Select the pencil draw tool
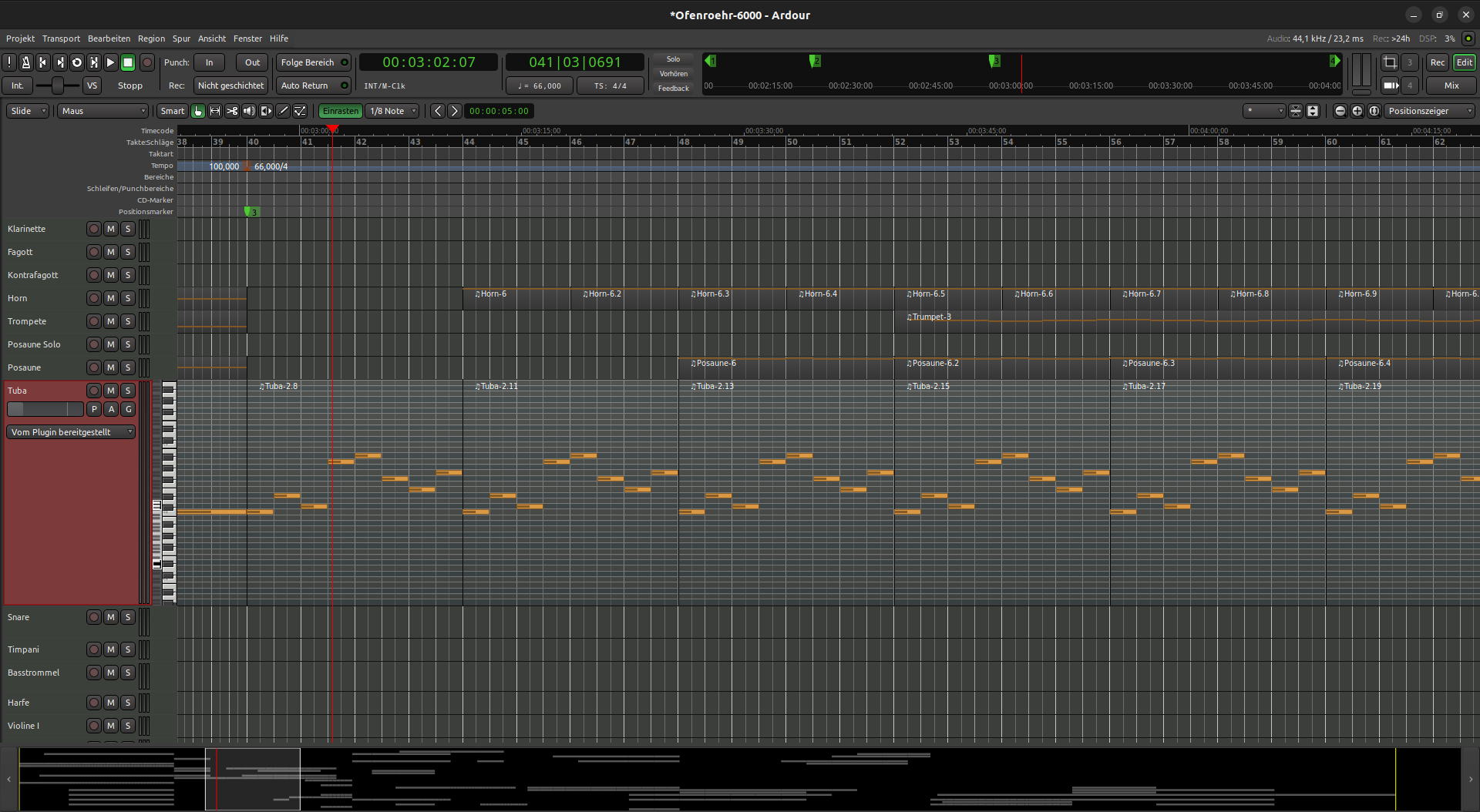The width and height of the screenshot is (1480, 812). tap(283, 111)
